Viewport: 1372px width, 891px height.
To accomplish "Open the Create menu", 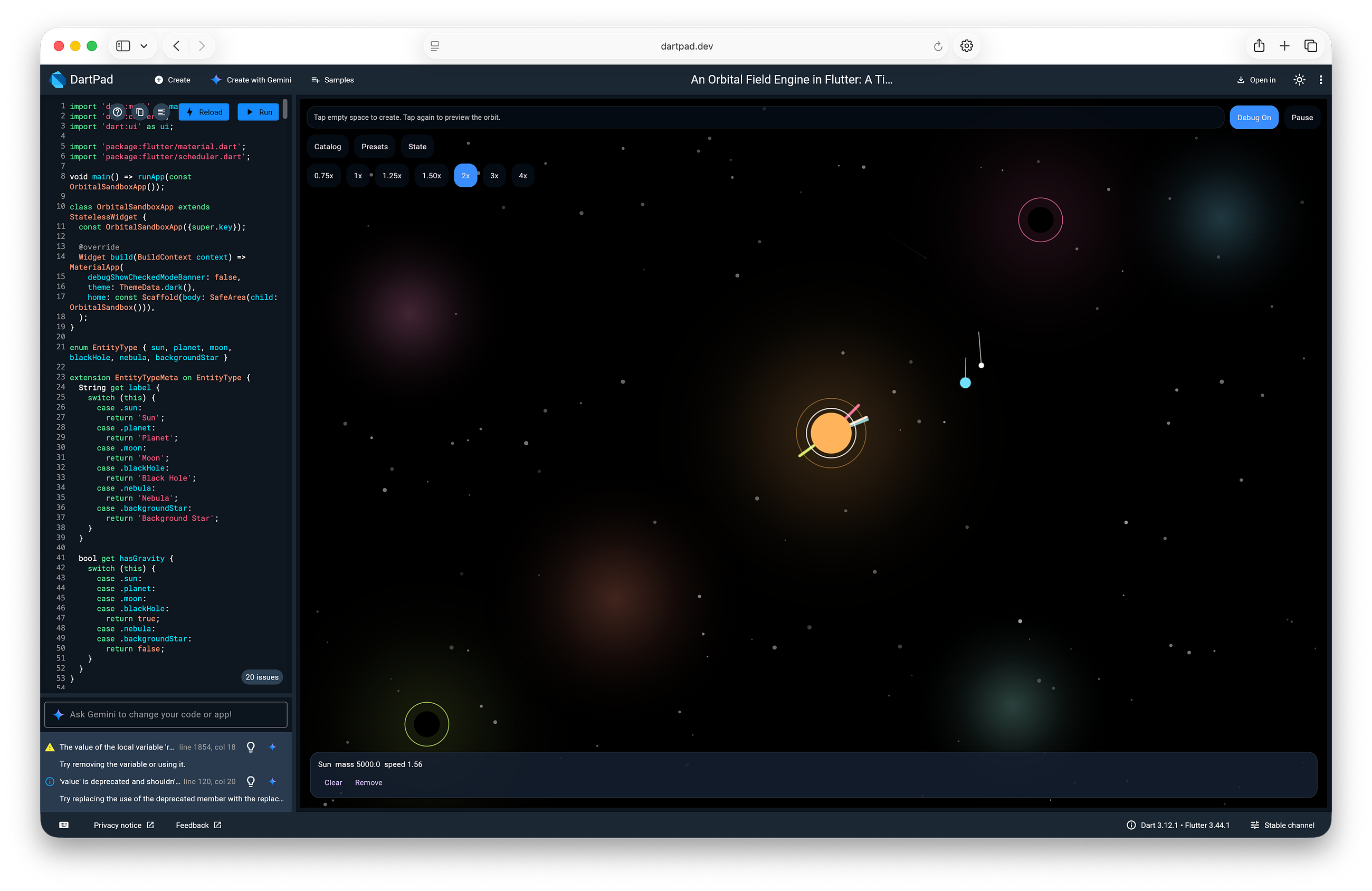I will click(x=173, y=80).
